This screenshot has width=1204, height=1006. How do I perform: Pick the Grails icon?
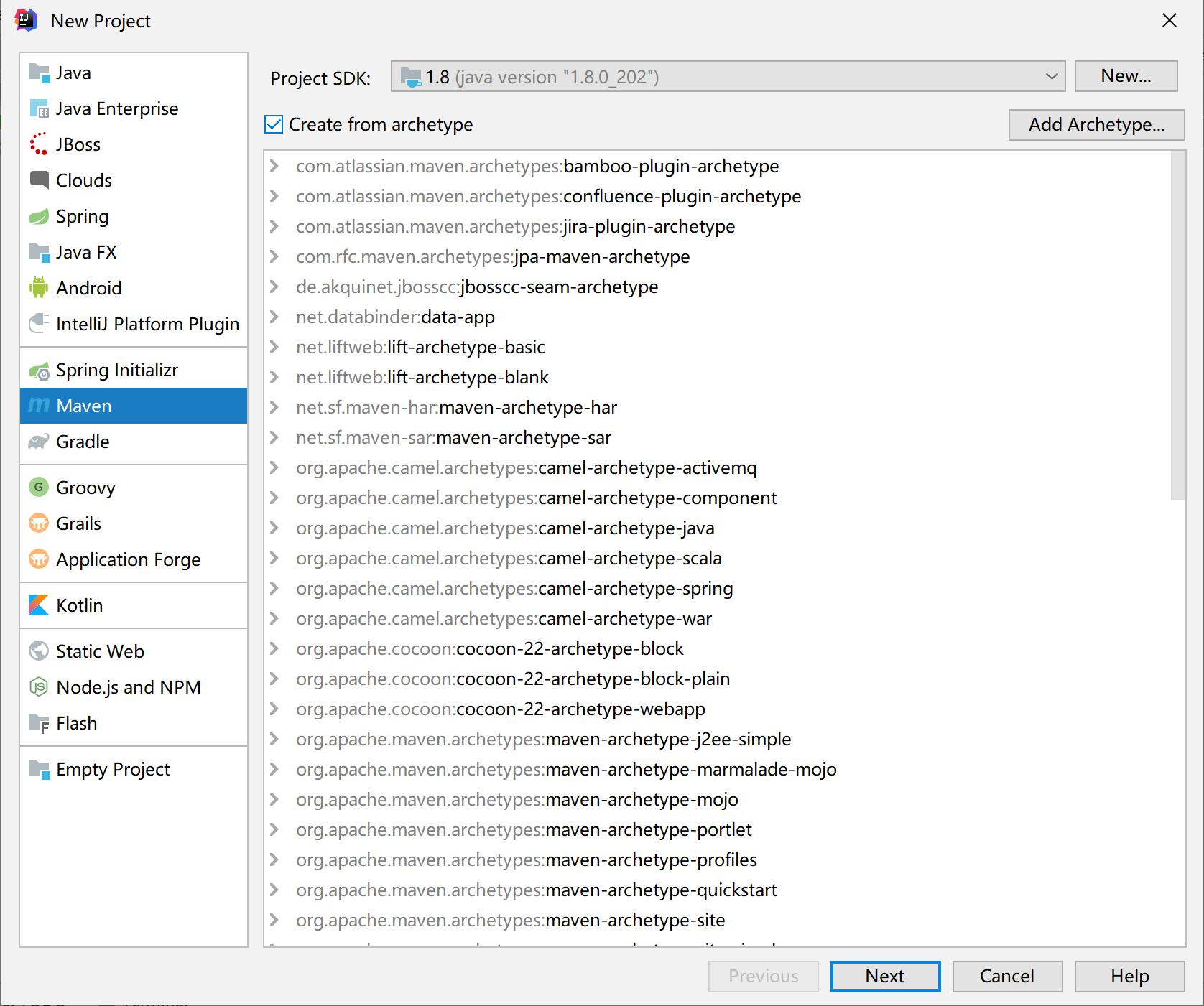pos(39,523)
